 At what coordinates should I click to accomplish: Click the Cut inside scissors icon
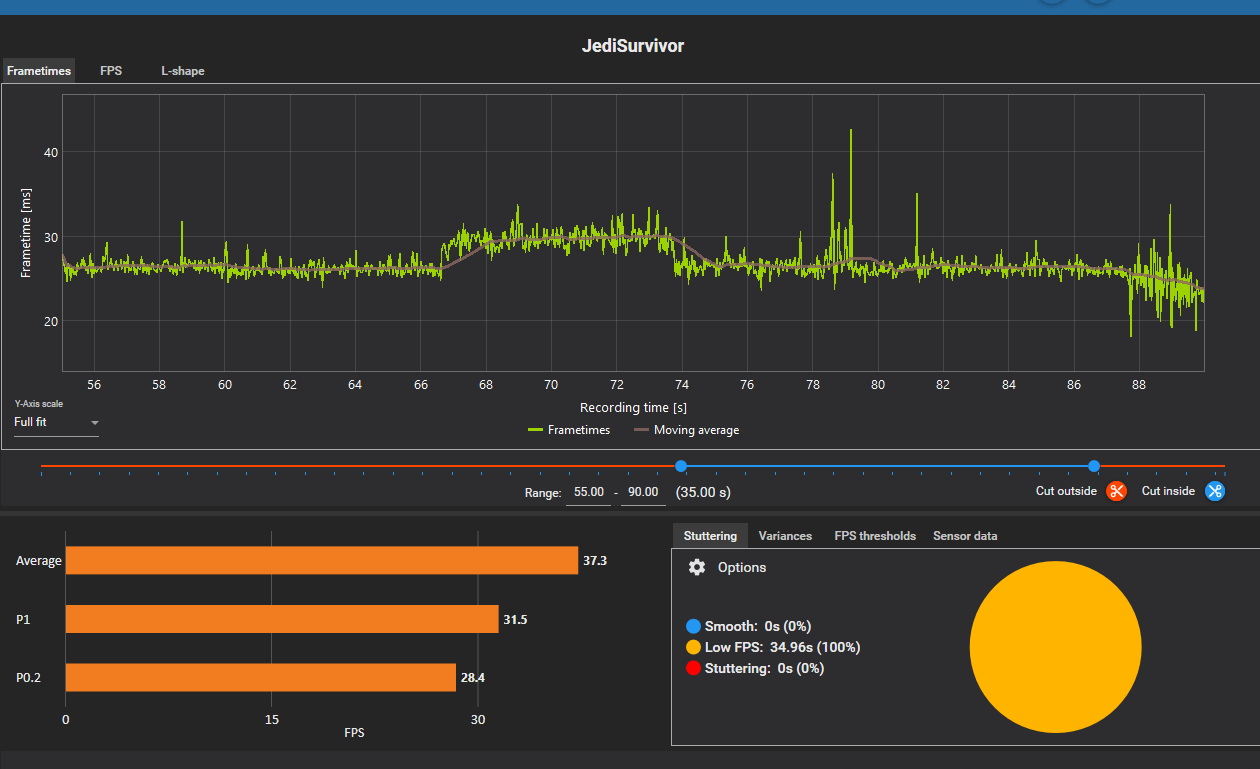(x=1215, y=491)
